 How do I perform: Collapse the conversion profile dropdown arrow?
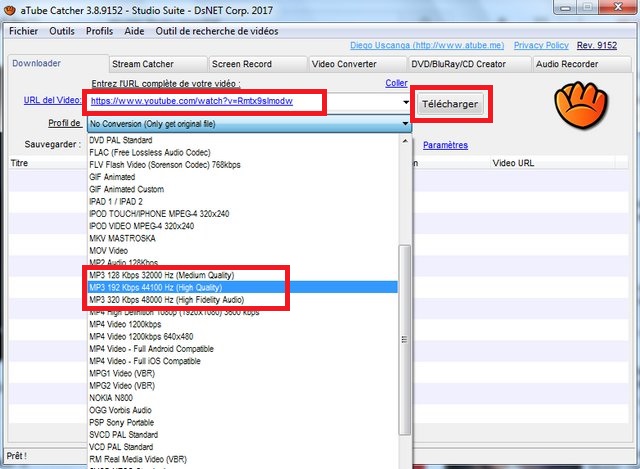tap(405, 123)
